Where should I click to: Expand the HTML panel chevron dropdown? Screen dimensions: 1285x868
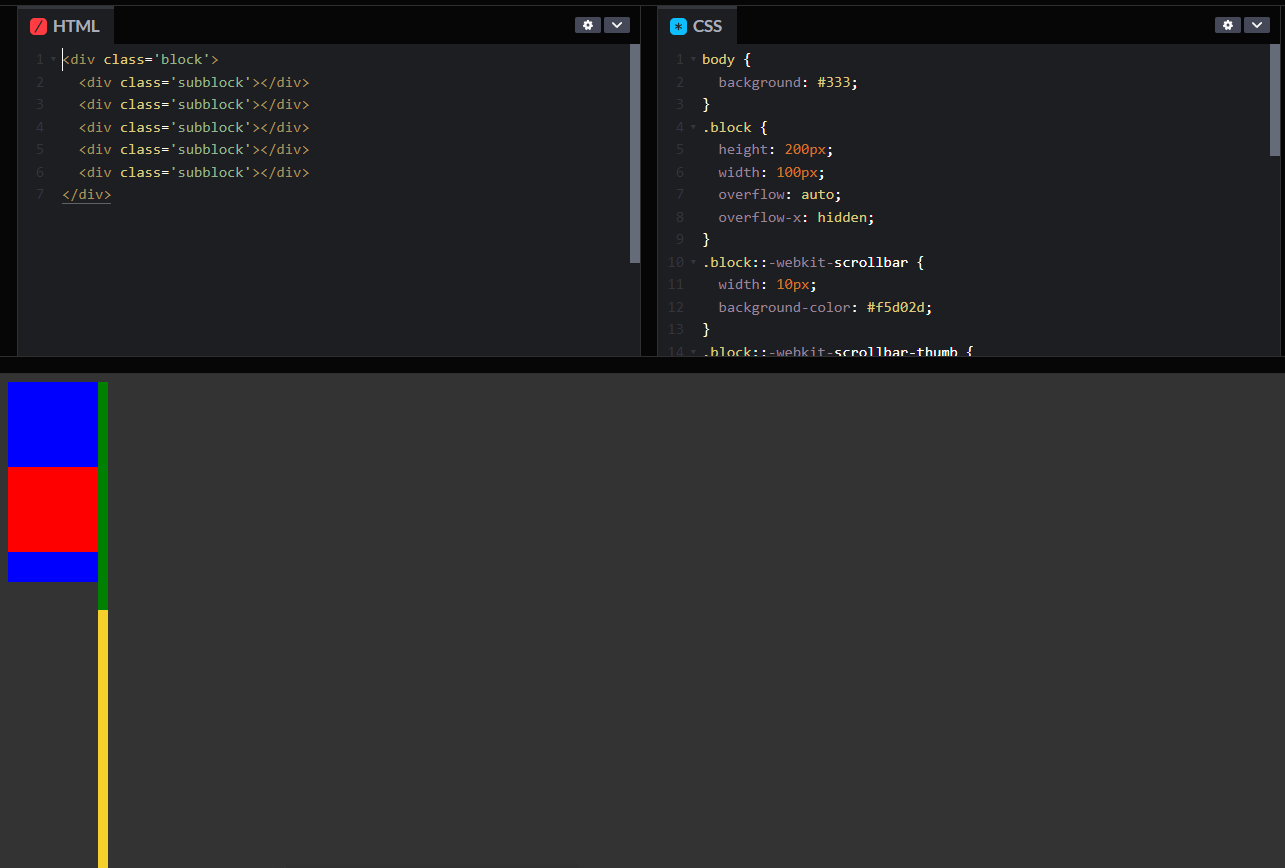click(617, 25)
